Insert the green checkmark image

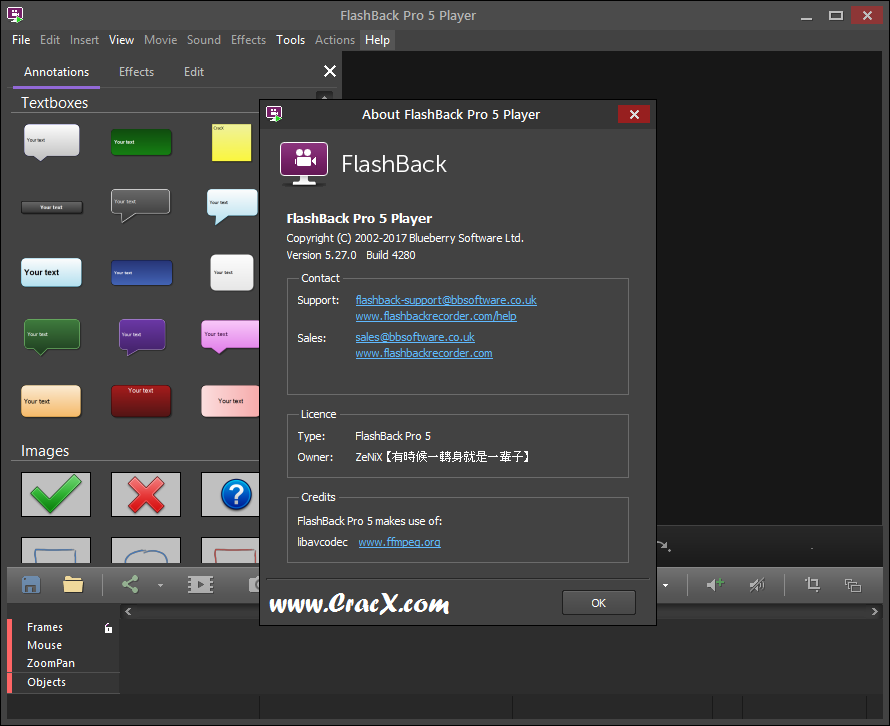pyautogui.click(x=56, y=494)
